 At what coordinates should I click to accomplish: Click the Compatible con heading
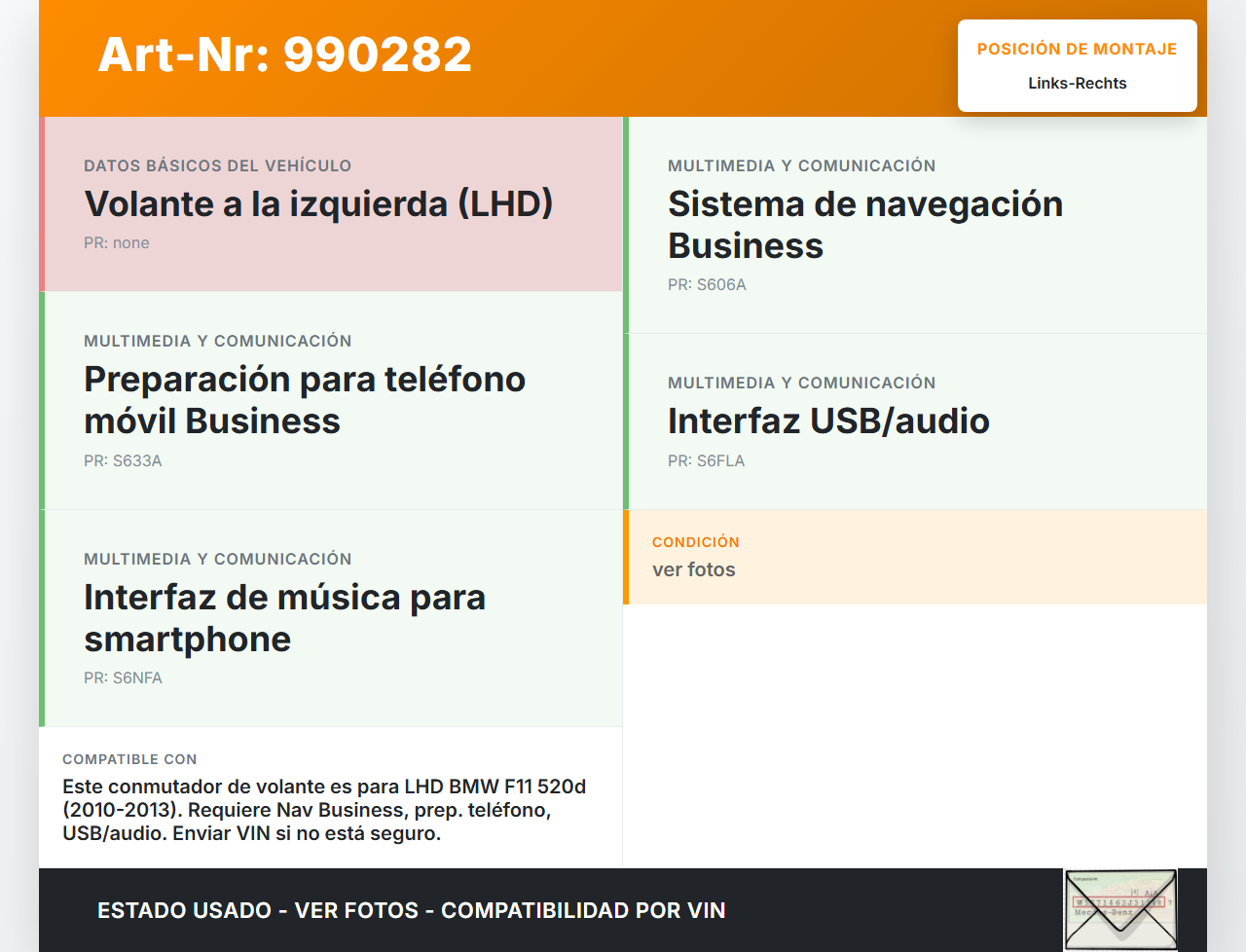129,759
